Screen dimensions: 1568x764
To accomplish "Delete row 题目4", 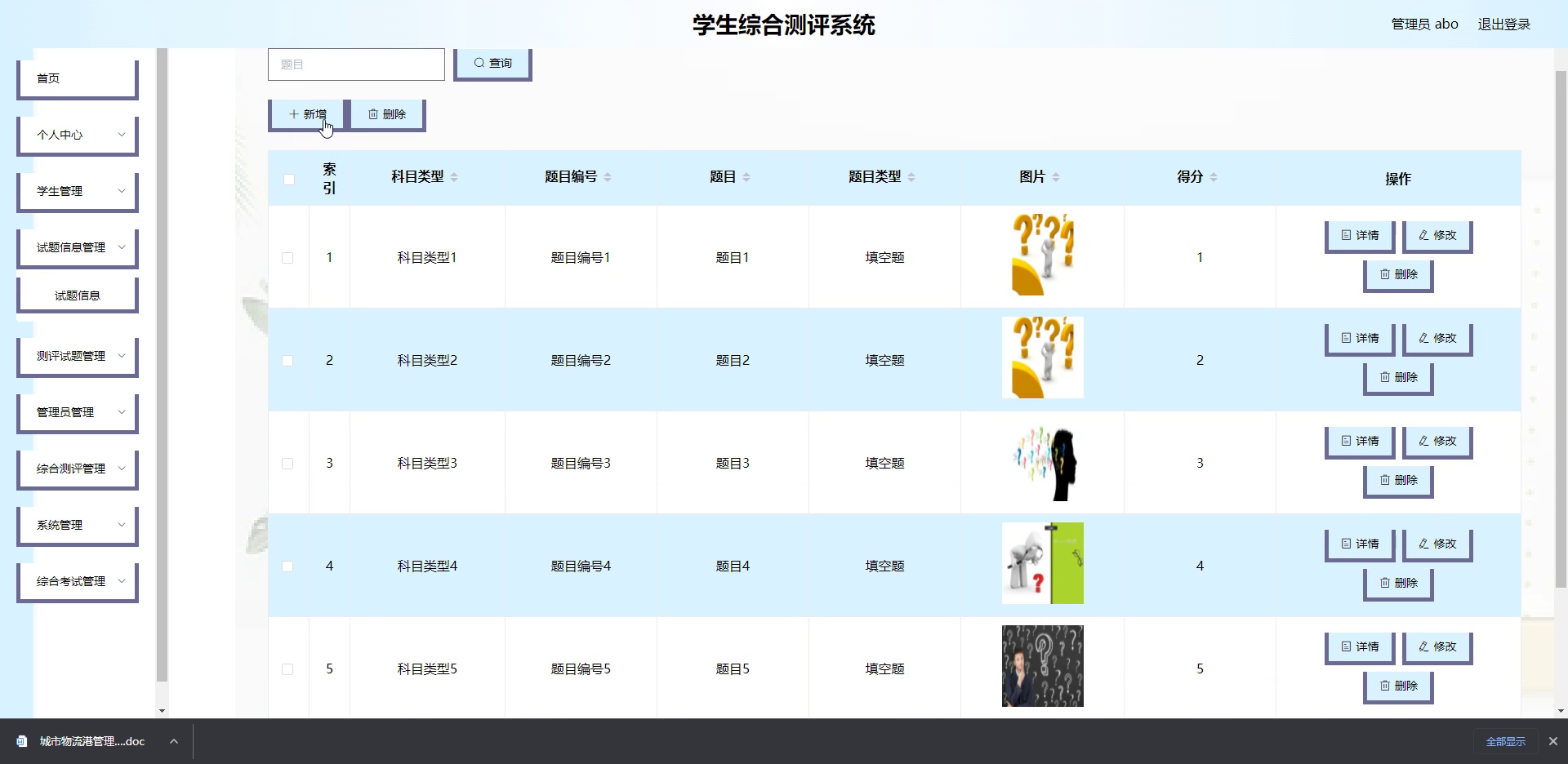I will point(1398,583).
